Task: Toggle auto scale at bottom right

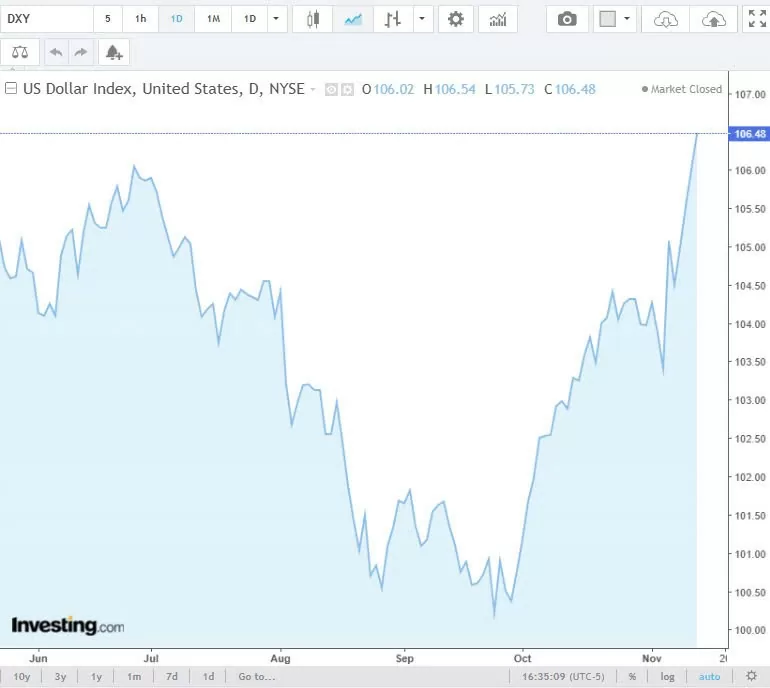Action: (x=708, y=677)
